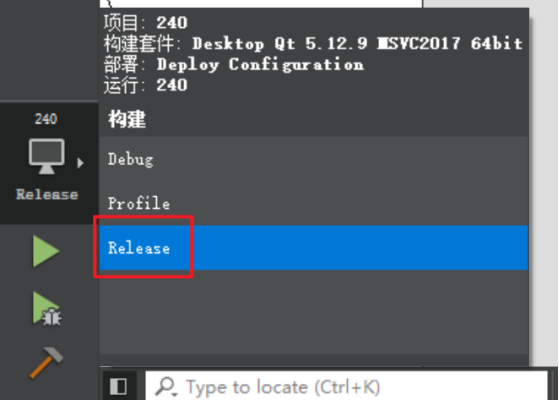Click the 项目: 240 summary line
The width and height of the screenshot is (559, 400).
[x=145, y=23]
